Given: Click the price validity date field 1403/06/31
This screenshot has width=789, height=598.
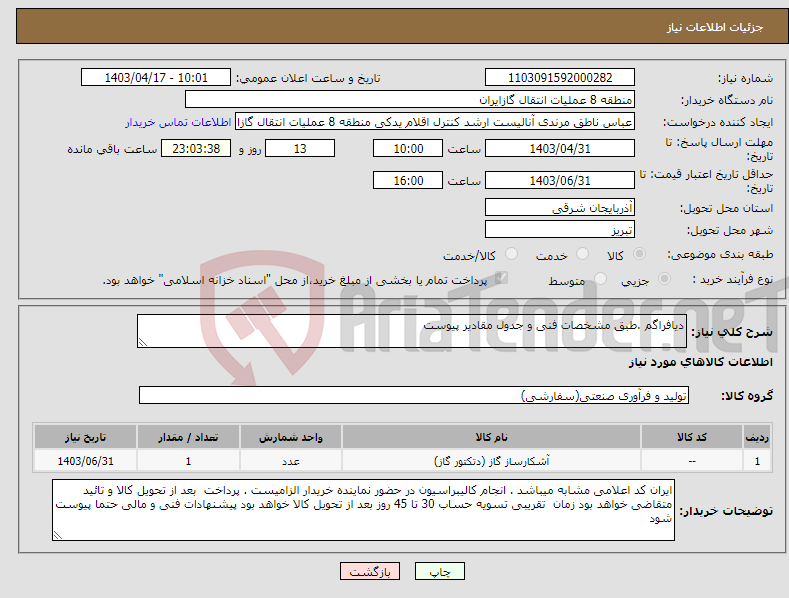Looking at the screenshot, I should 560,180.
